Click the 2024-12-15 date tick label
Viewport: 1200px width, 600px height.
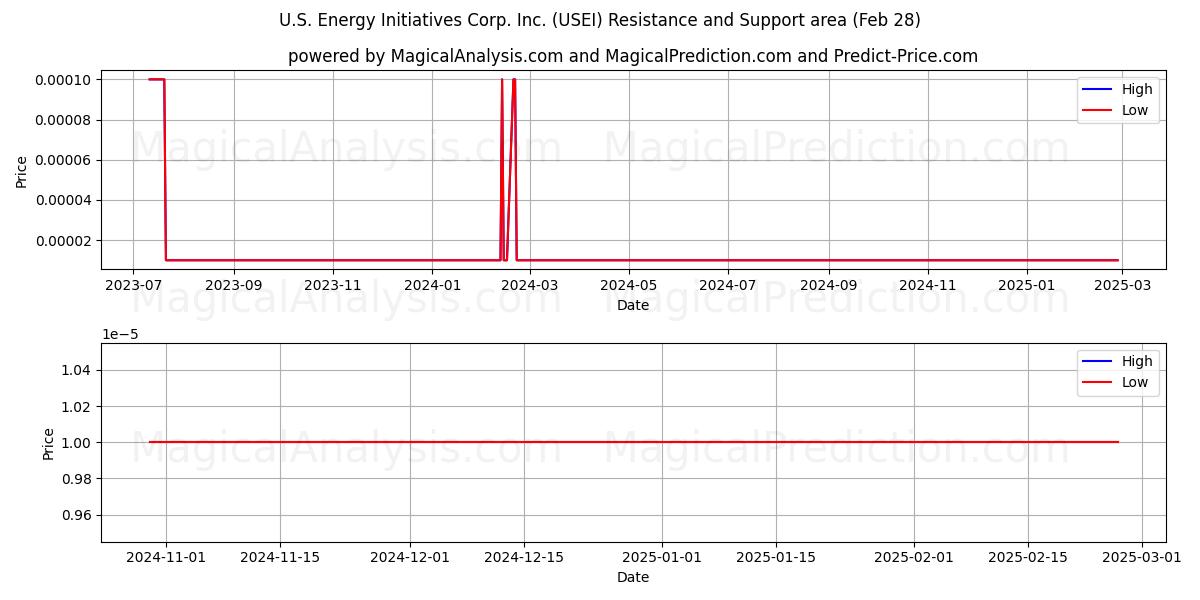524,557
